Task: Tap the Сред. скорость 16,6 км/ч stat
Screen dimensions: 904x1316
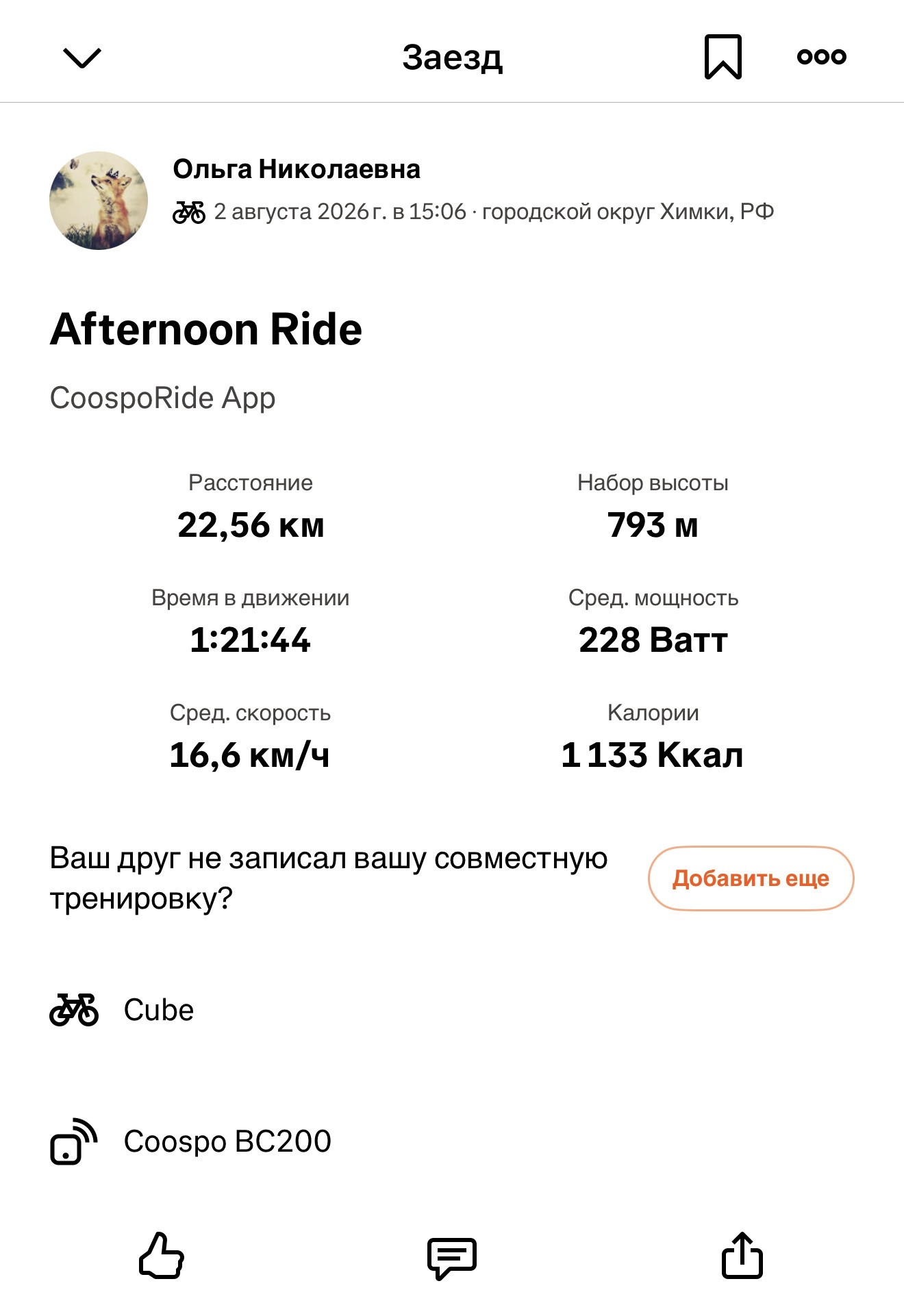Action: point(251,737)
